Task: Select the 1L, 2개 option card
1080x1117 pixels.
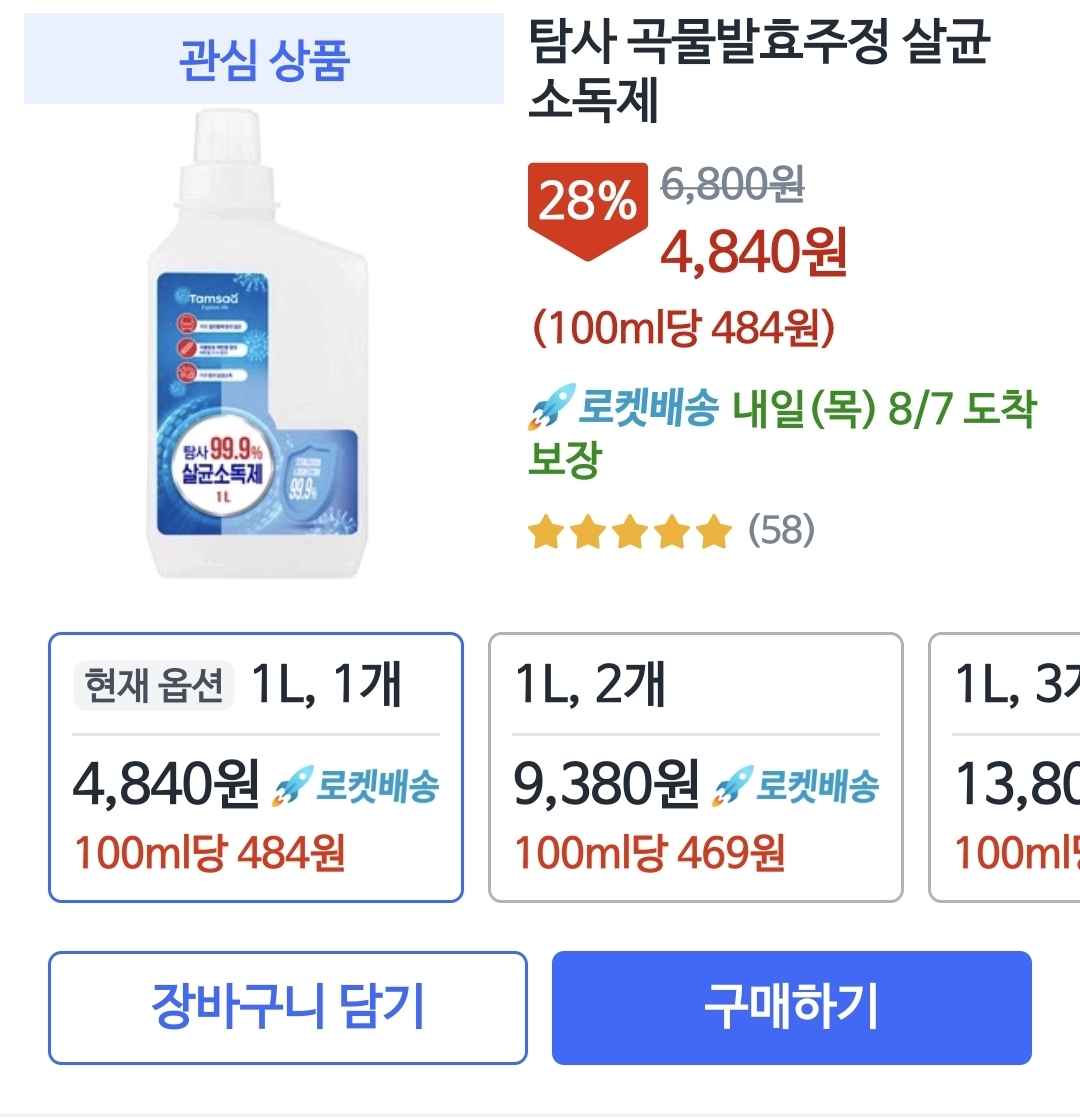Action: pos(695,767)
